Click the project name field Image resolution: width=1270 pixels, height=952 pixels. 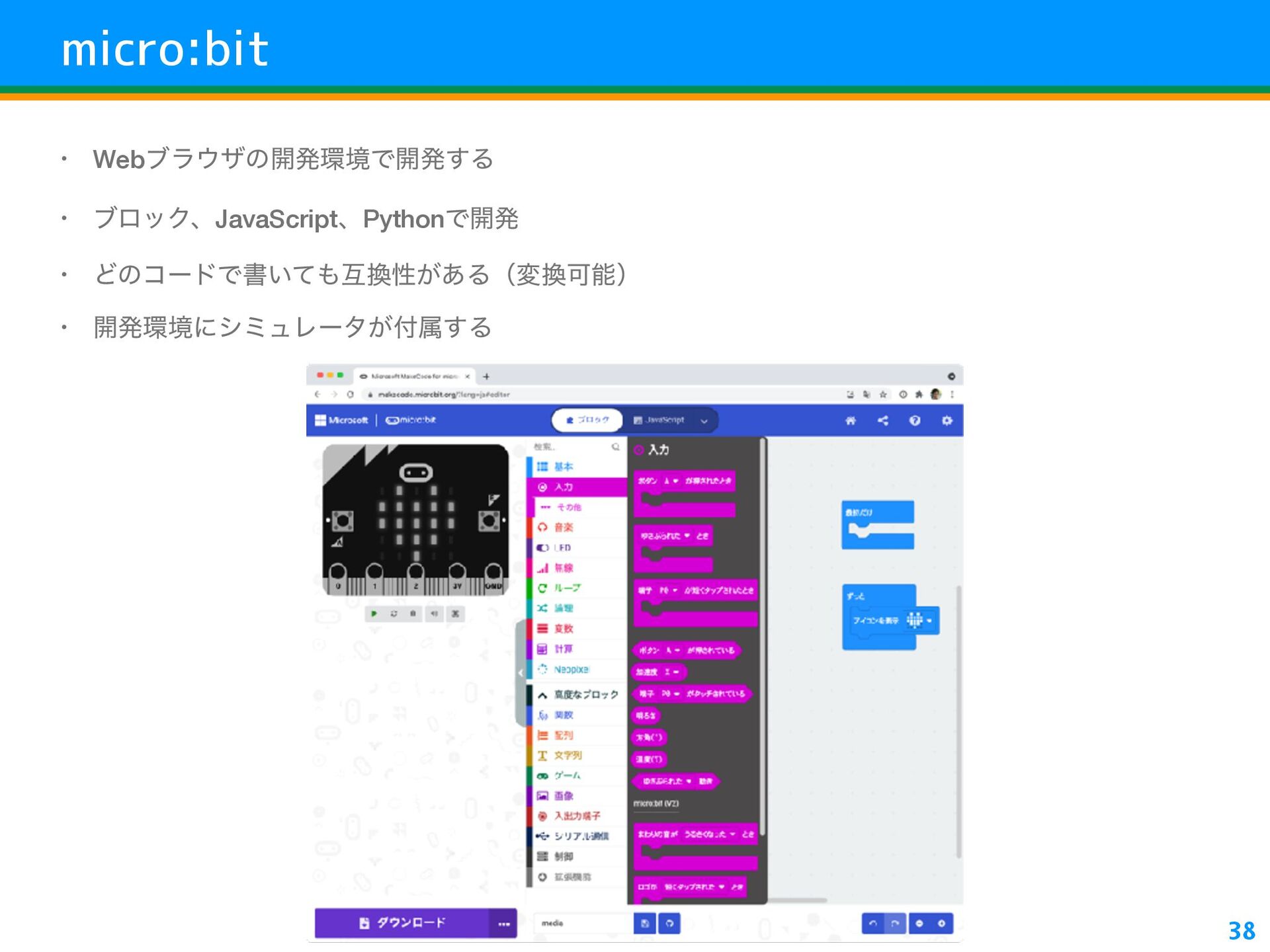583,923
